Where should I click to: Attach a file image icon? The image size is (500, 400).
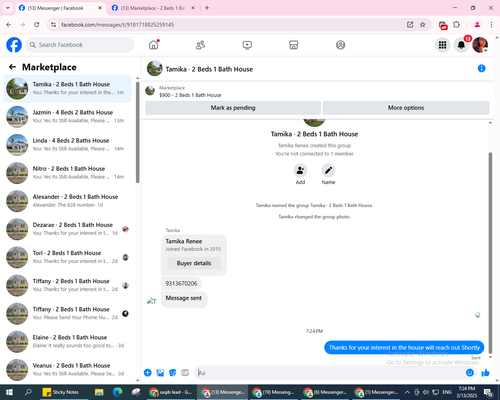click(160, 373)
